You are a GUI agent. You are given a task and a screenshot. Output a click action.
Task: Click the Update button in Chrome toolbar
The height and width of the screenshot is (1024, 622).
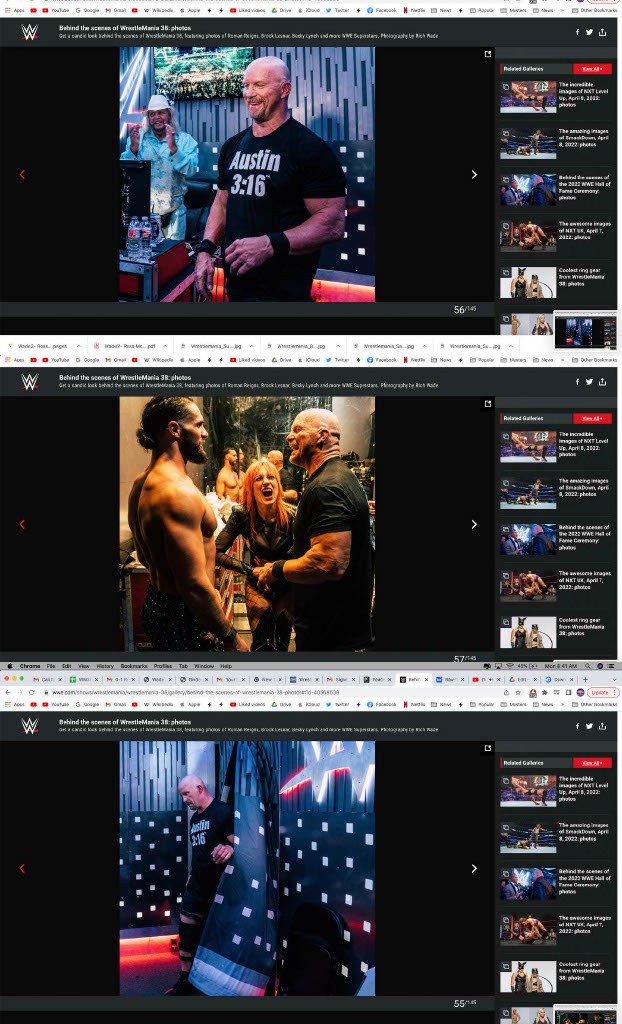tap(603, 692)
